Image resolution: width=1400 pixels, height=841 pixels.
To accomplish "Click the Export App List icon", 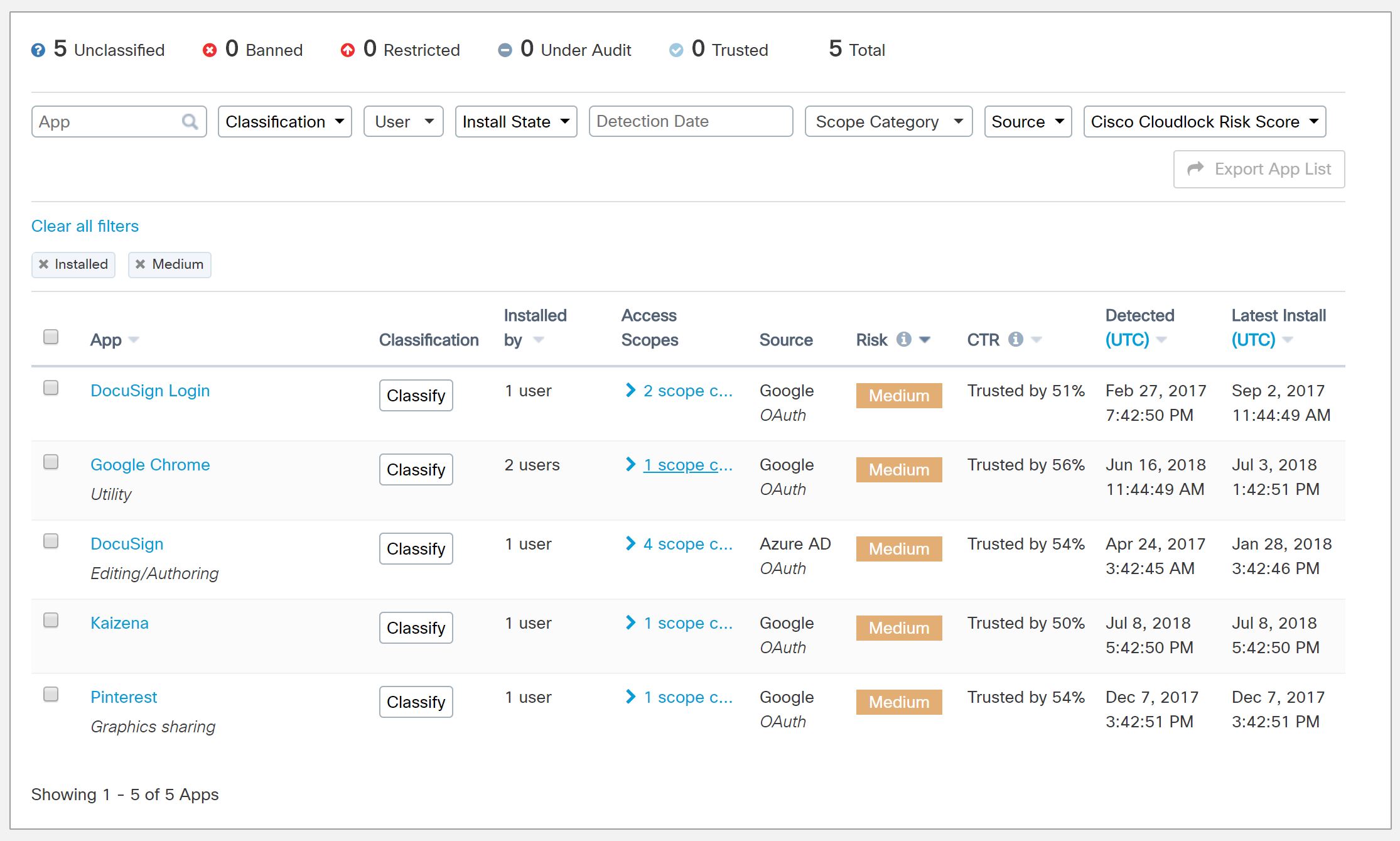I will point(1196,168).
